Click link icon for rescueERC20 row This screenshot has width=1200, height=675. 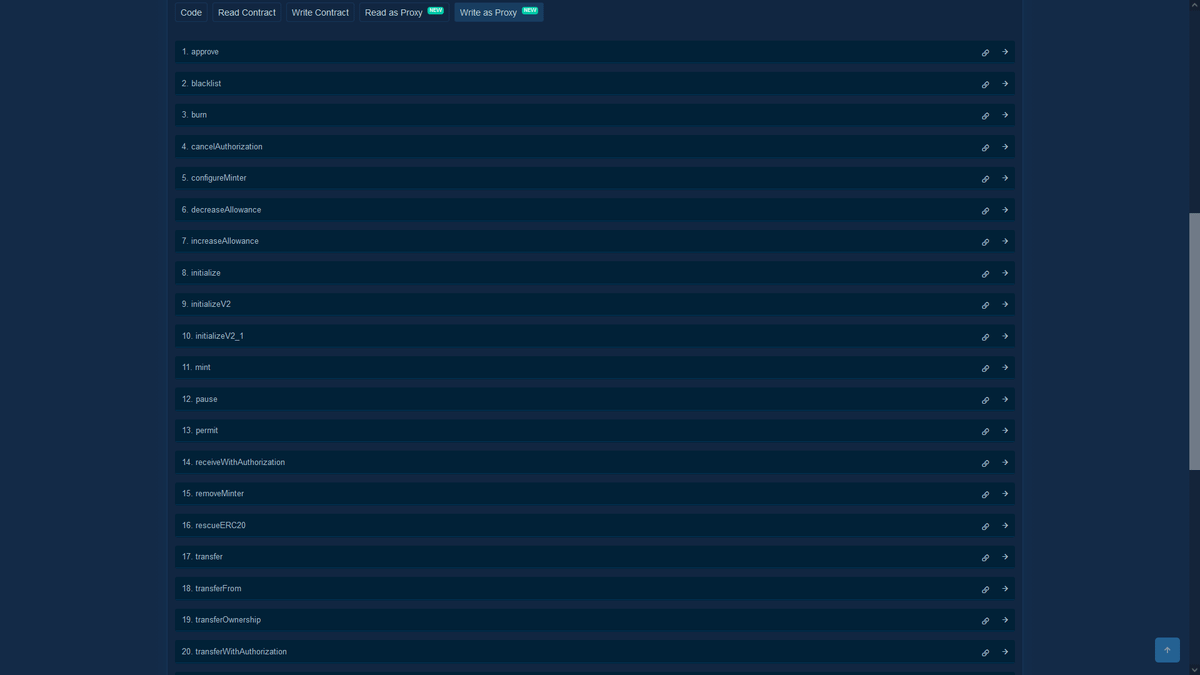click(985, 526)
